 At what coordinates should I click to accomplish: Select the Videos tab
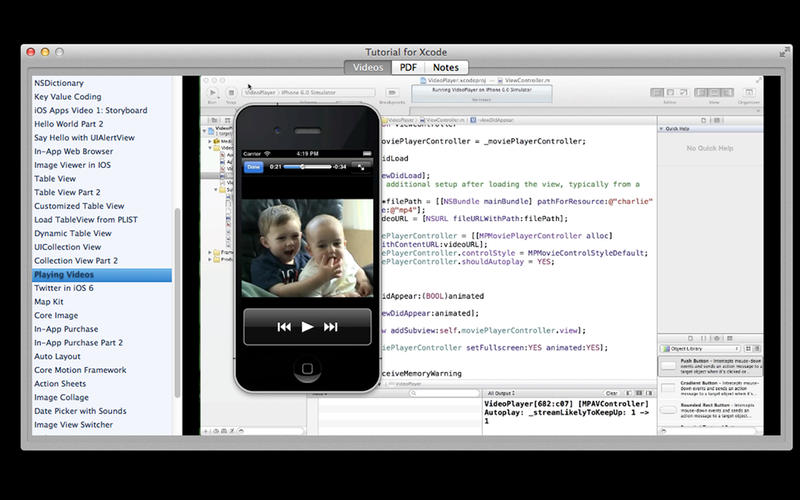[x=368, y=67]
